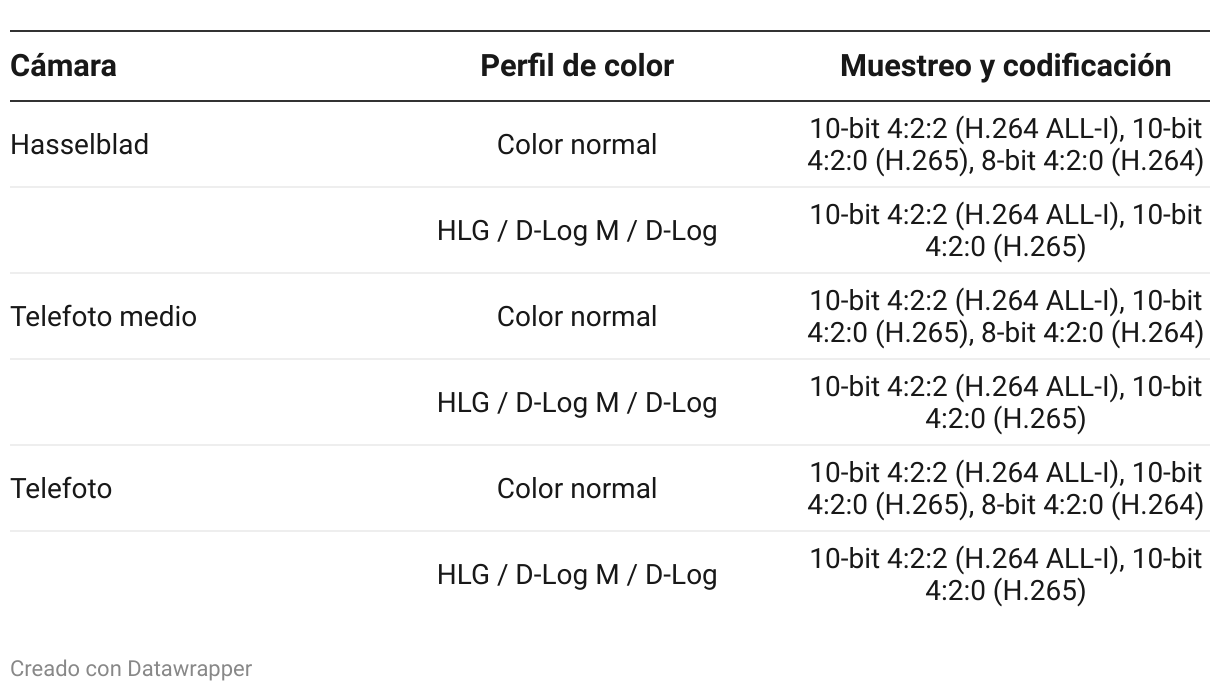
Task: Click the Cámara column header
Action: (x=63, y=66)
